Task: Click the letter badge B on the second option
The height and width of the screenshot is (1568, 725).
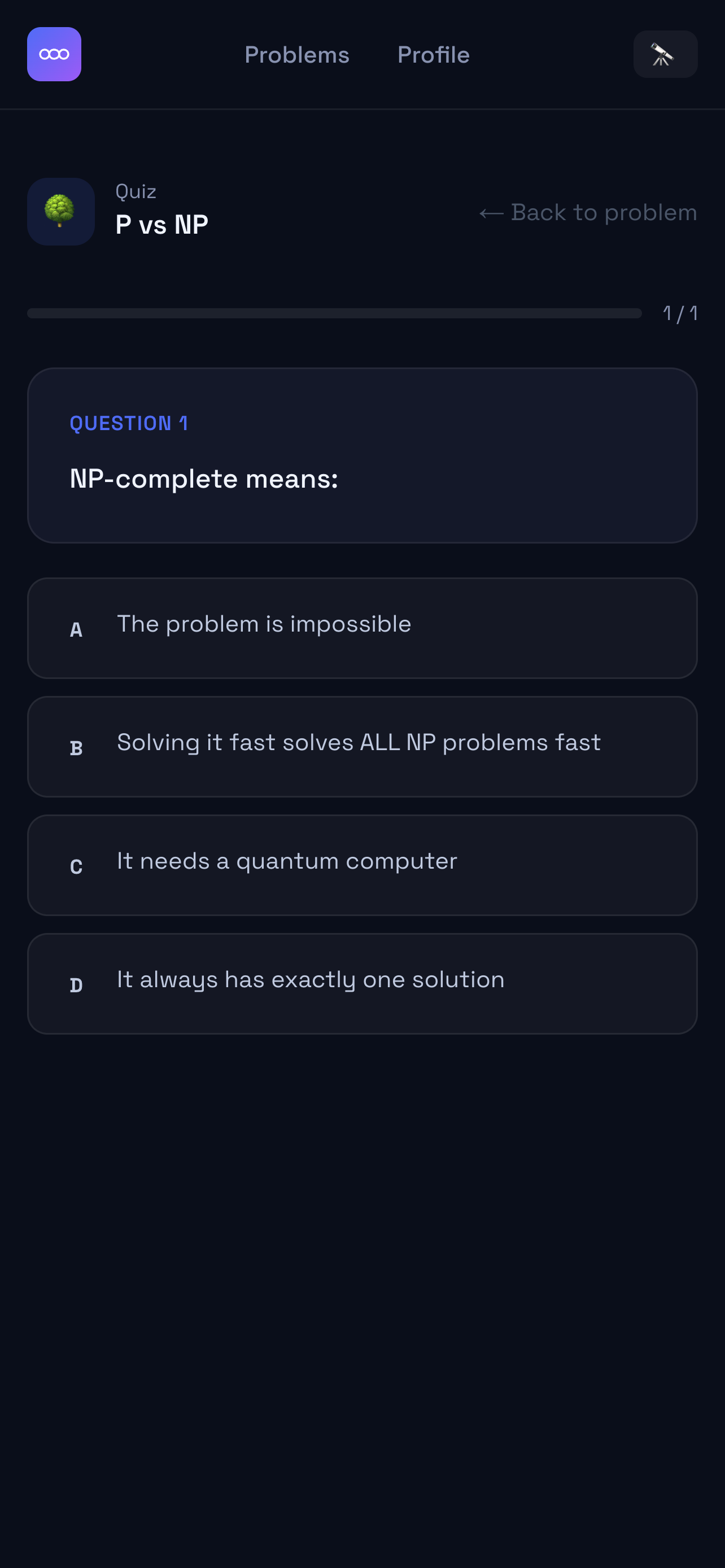Action: pyautogui.click(x=76, y=748)
